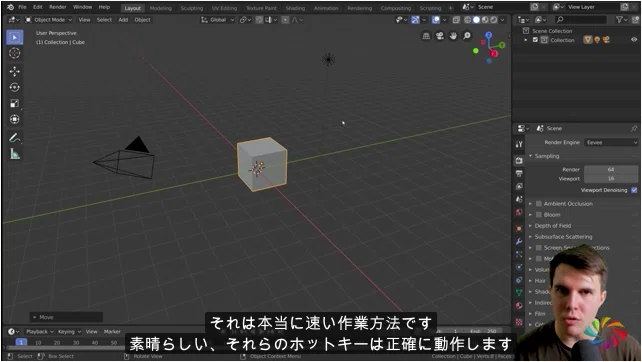
Task: Switch to the Sculpting workspace tab
Action: tap(192, 8)
